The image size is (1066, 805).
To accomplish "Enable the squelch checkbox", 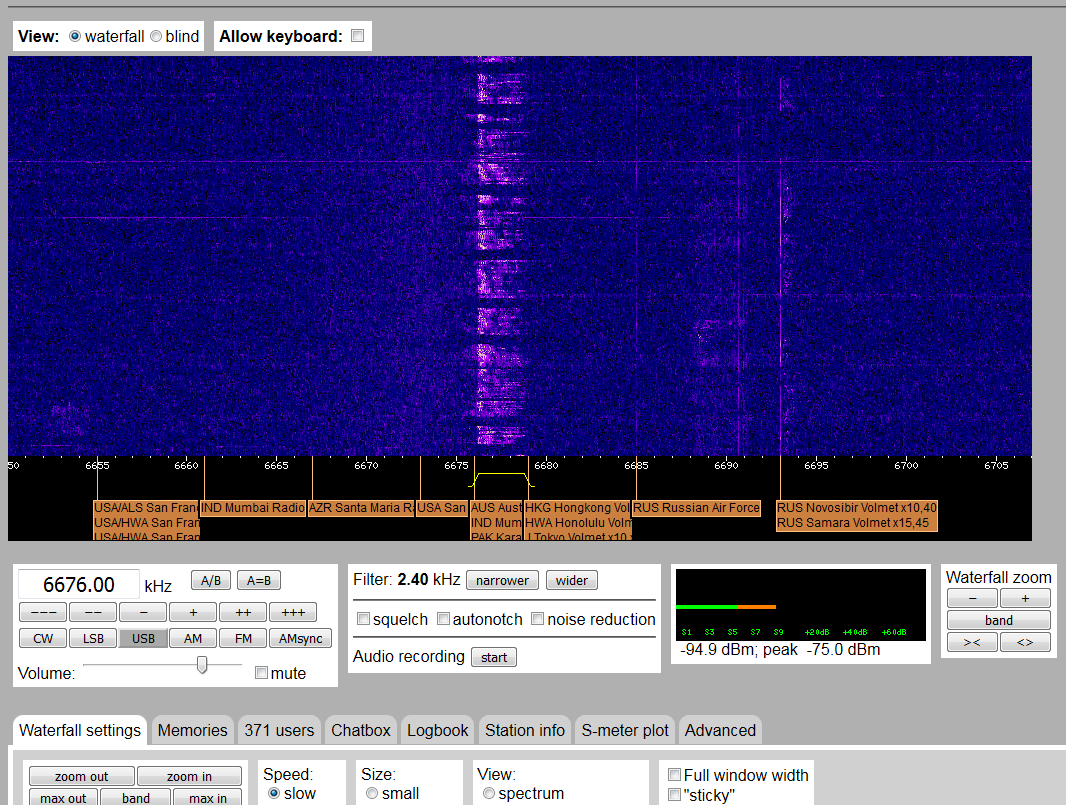I will (364, 619).
